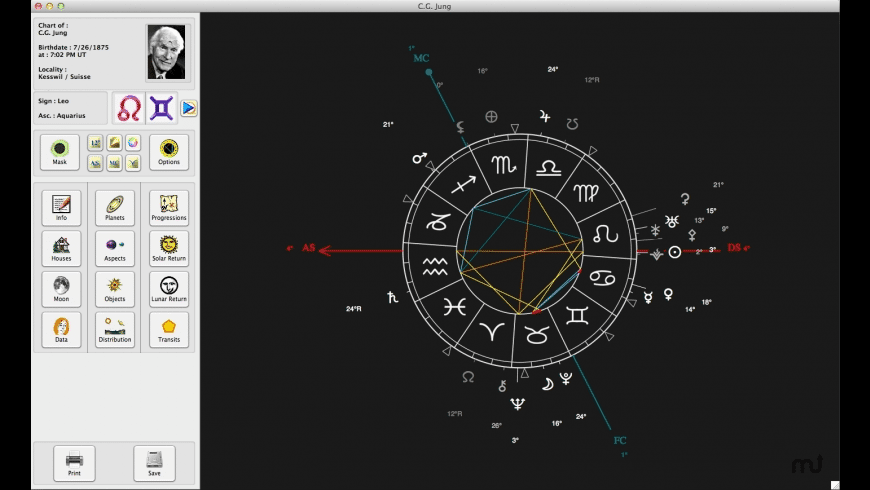Toggle the diagonal gradient display button
The height and width of the screenshot is (490, 870).
[x=114, y=143]
